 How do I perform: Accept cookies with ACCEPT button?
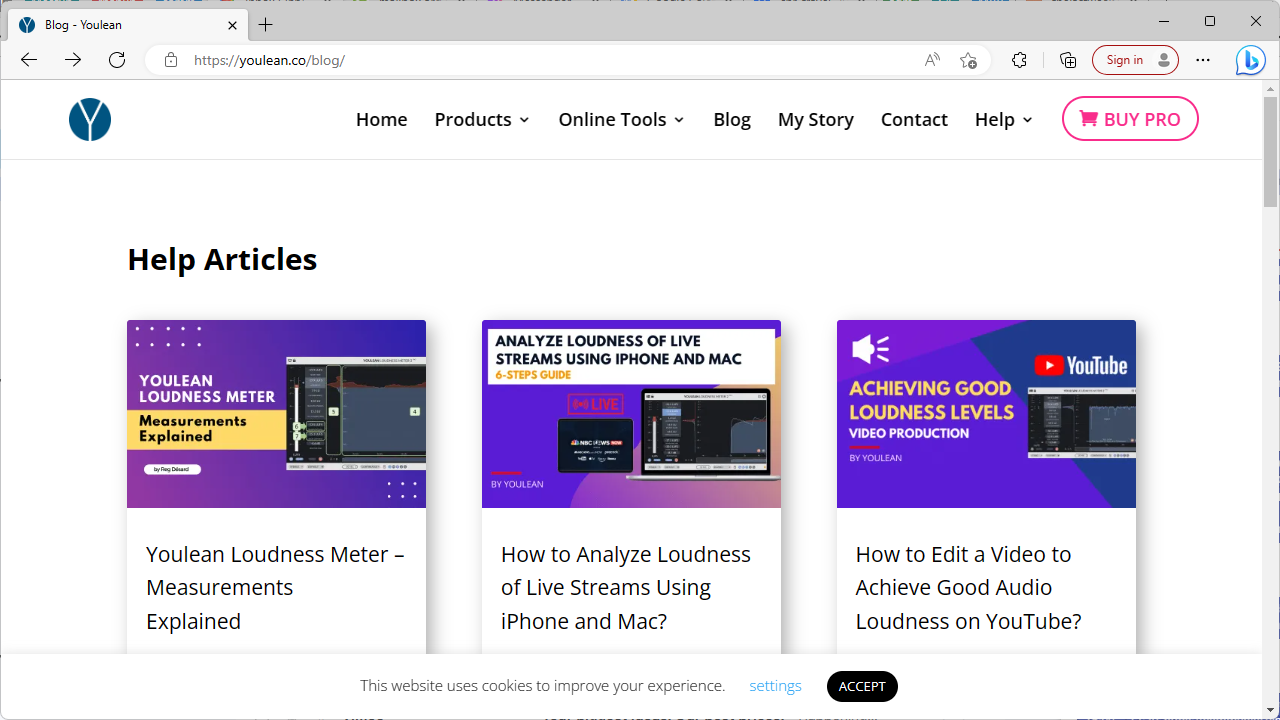[x=862, y=686]
